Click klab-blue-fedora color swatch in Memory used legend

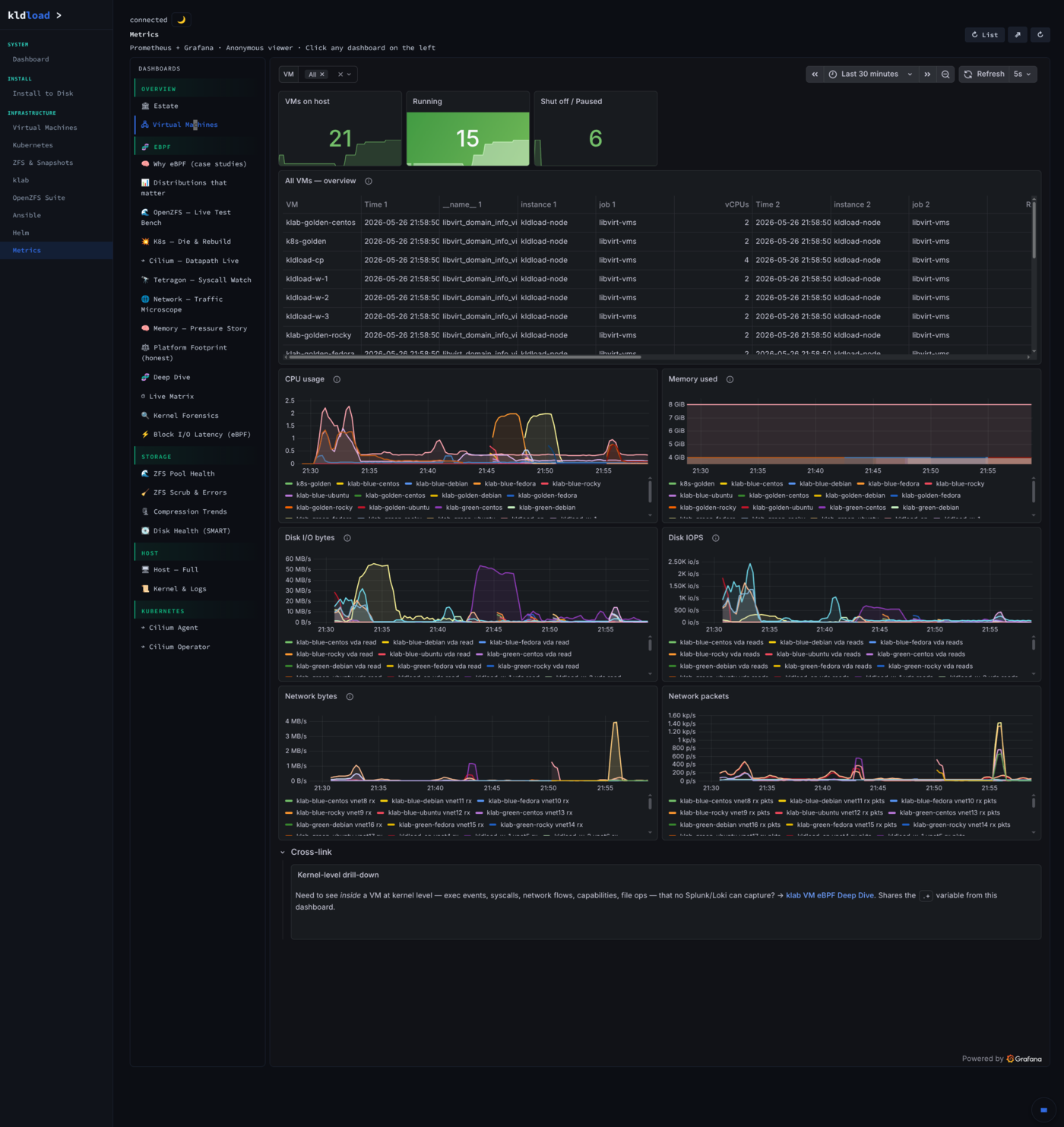click(861, 484)
